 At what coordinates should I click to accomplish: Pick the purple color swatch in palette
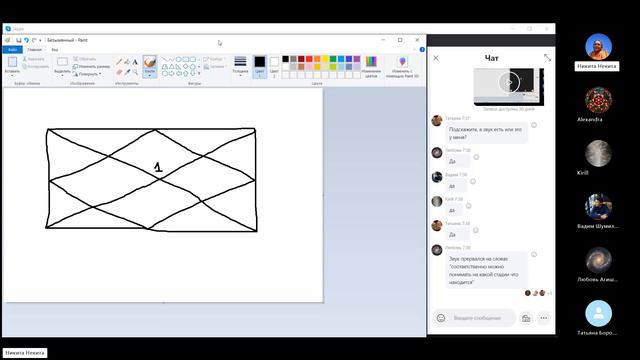pos(357,59)
